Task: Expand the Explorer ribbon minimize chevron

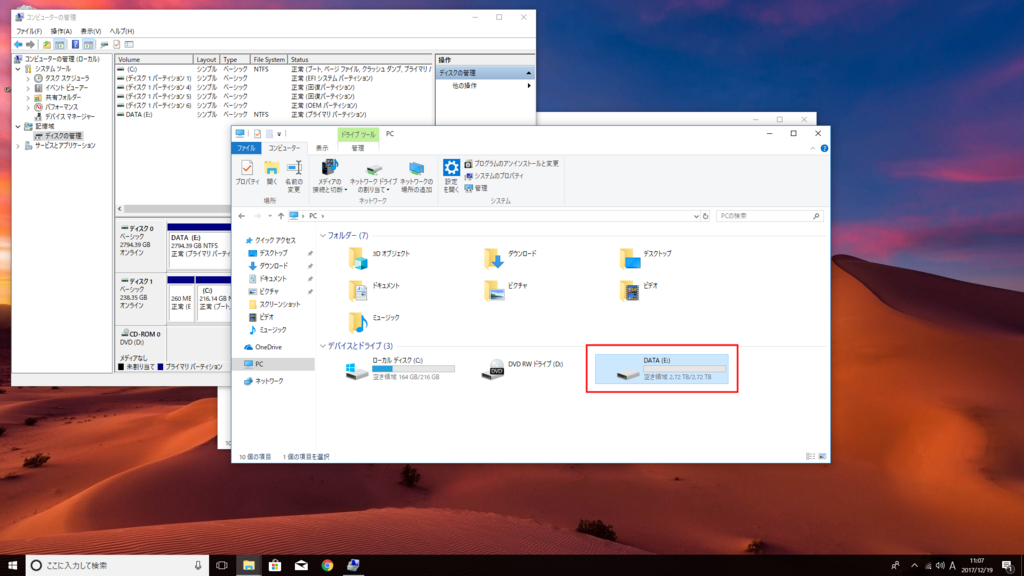Action: (812, 148)
